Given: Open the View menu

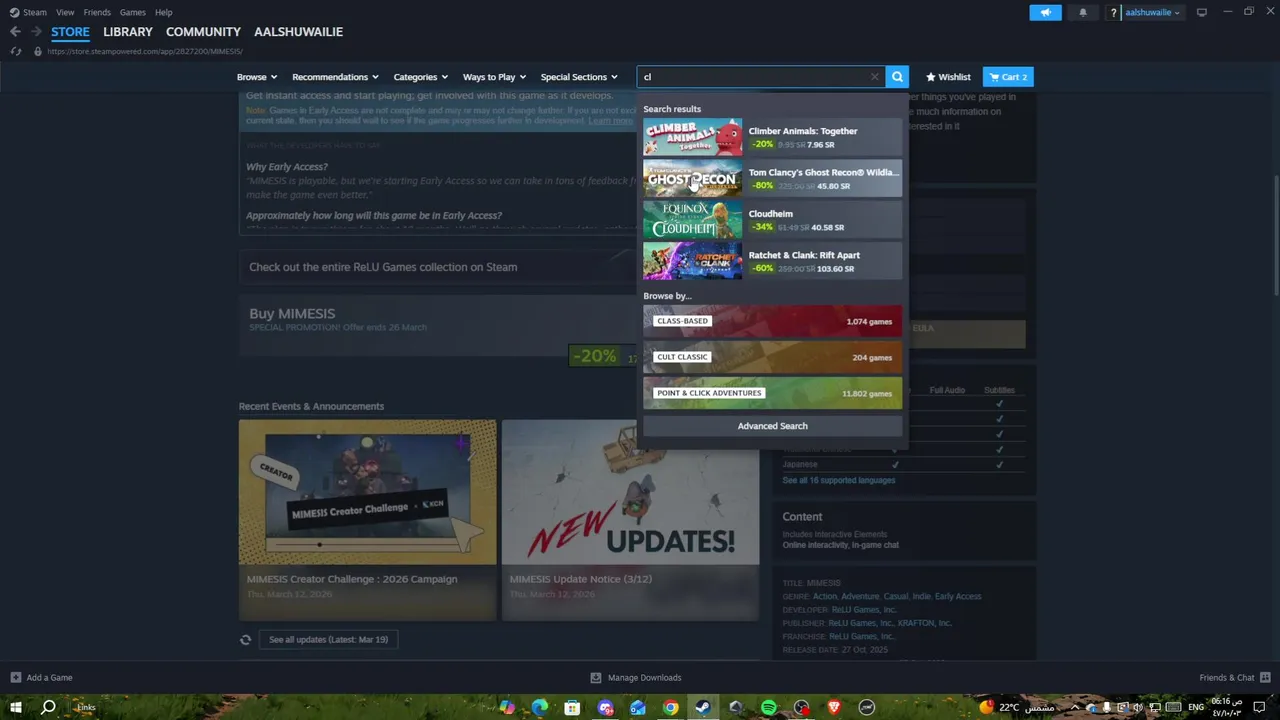Looking at the screenshot, I should tap(65, 12).
